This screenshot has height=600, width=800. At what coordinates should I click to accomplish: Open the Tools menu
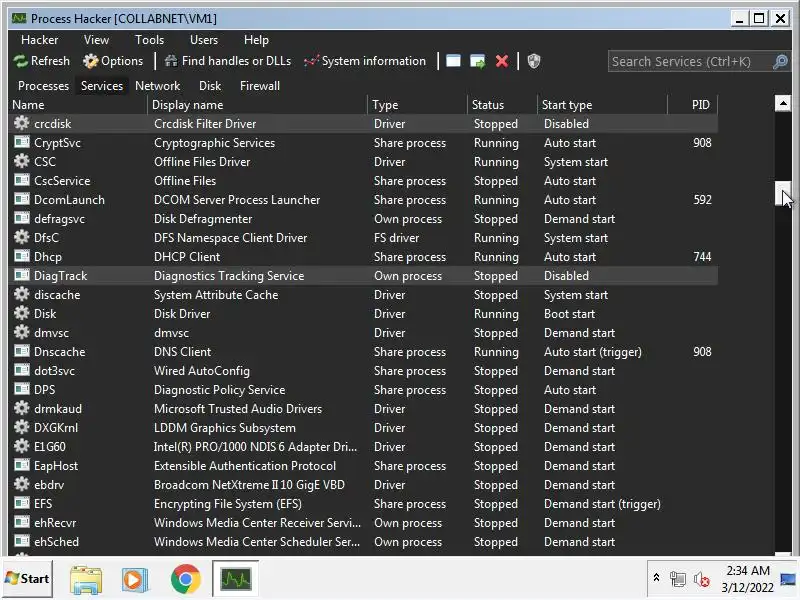[x=149, y=40]
